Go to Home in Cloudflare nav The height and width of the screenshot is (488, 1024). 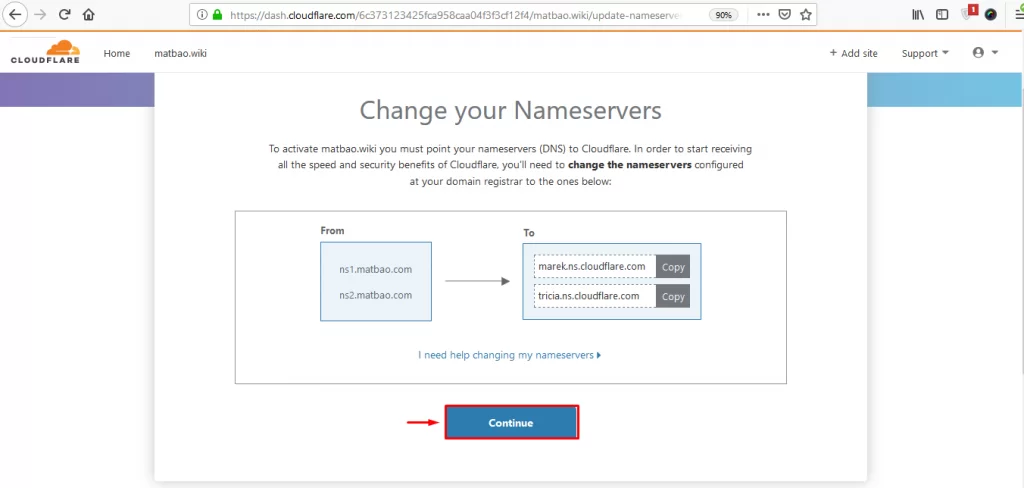117,54
